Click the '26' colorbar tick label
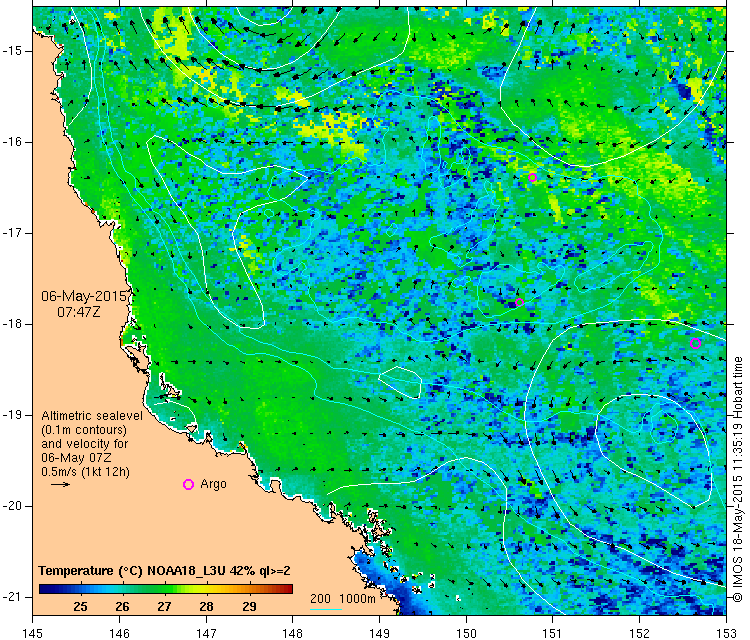Image resolution: width=750 pixels, height=640 pixels. tap(122, 607)
